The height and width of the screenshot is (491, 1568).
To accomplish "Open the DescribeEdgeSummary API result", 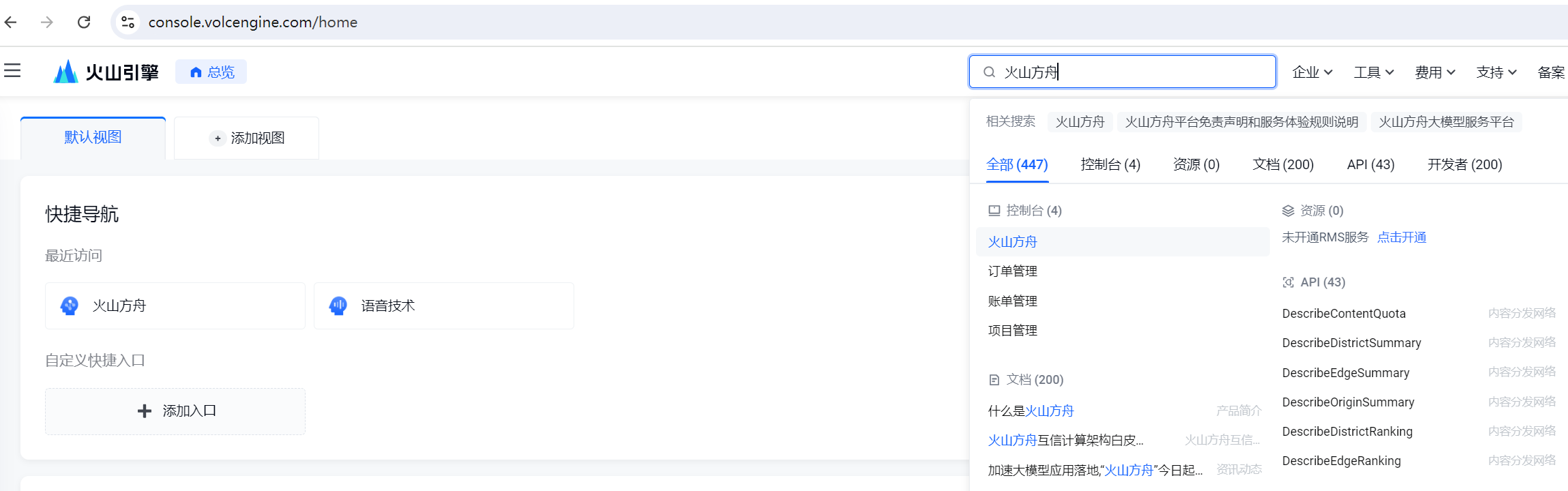I will [x=1346, y=373].
